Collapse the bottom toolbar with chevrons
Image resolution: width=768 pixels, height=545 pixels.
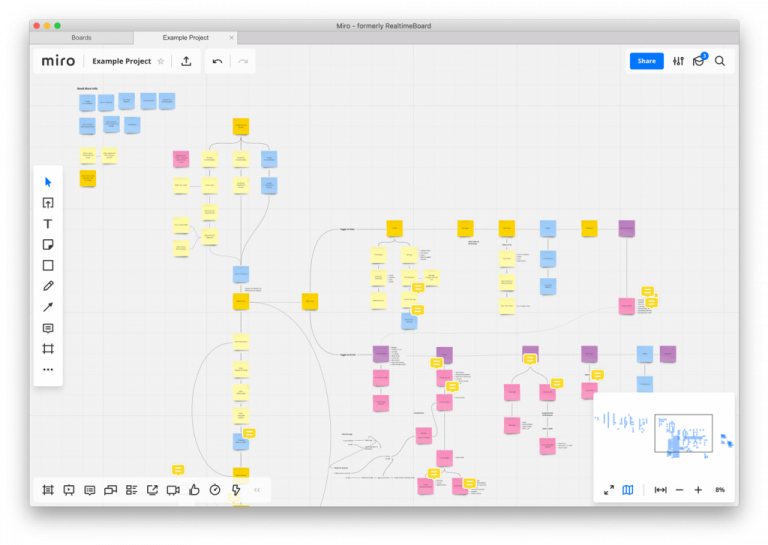click(257, 490)
